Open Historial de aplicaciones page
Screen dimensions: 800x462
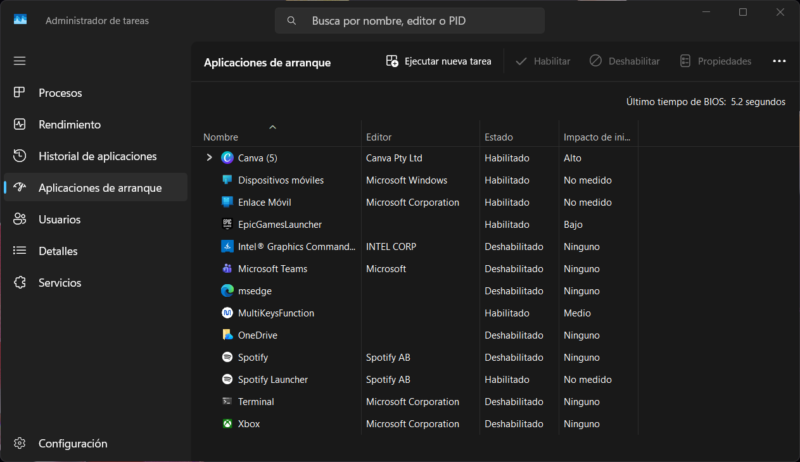(95, 156)
